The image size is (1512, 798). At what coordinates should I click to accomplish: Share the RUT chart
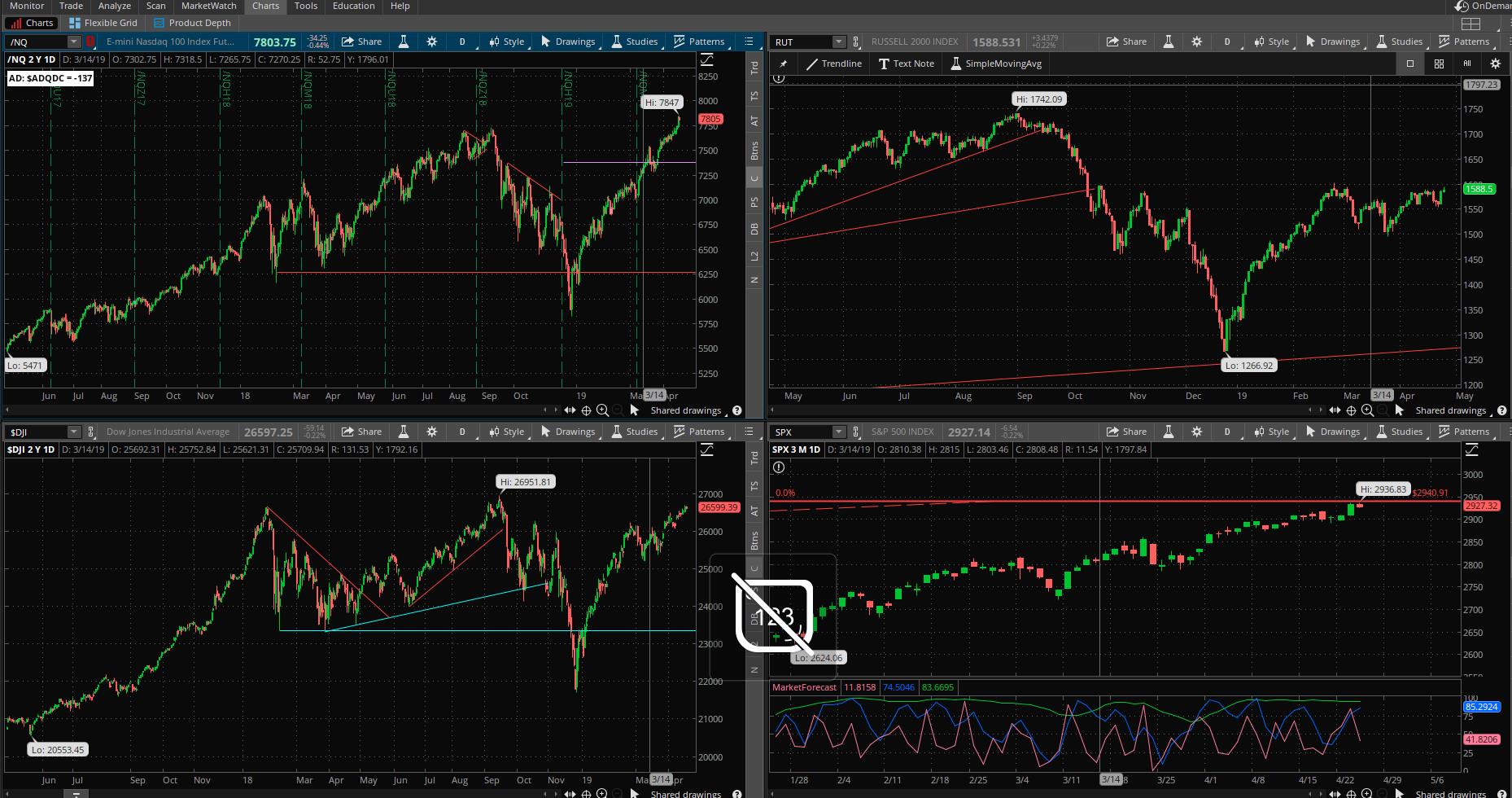pyautogui.click(x=1127, y=42)
